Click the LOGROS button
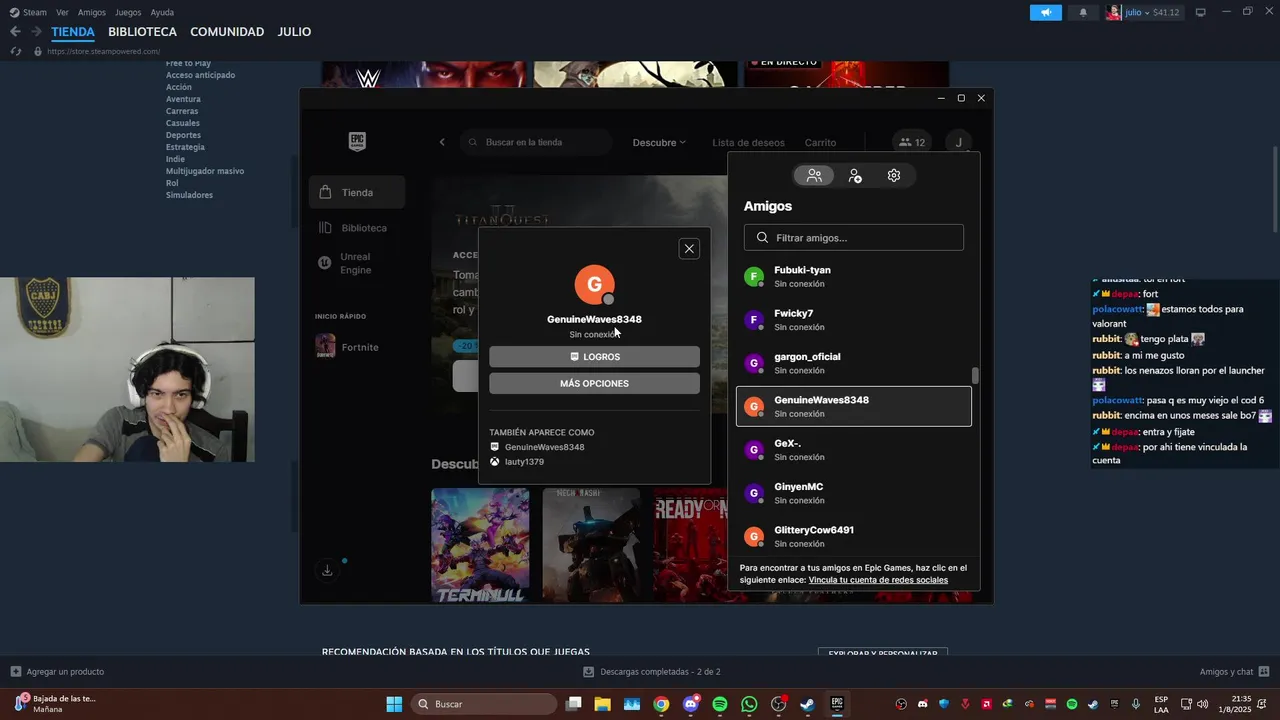1280x720 pixels. click(594, 357)
